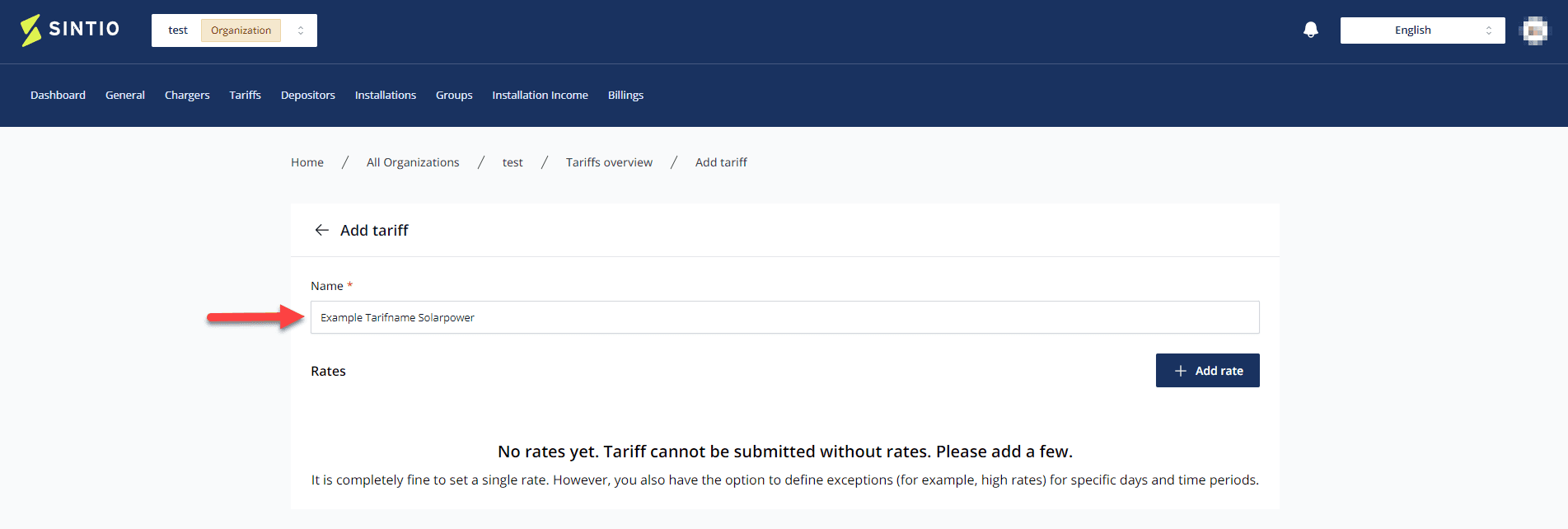
Task: Open the notifications bell
Action: coord(1311,30)
